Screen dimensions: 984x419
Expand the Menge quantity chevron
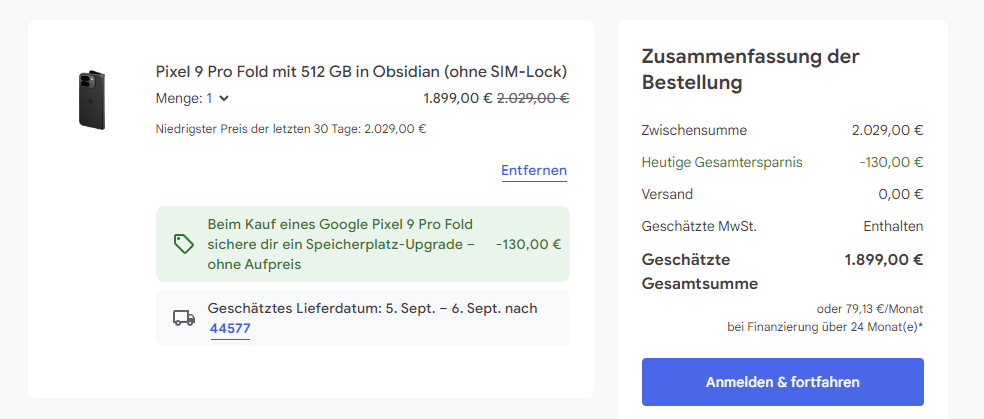pos(225,98)
